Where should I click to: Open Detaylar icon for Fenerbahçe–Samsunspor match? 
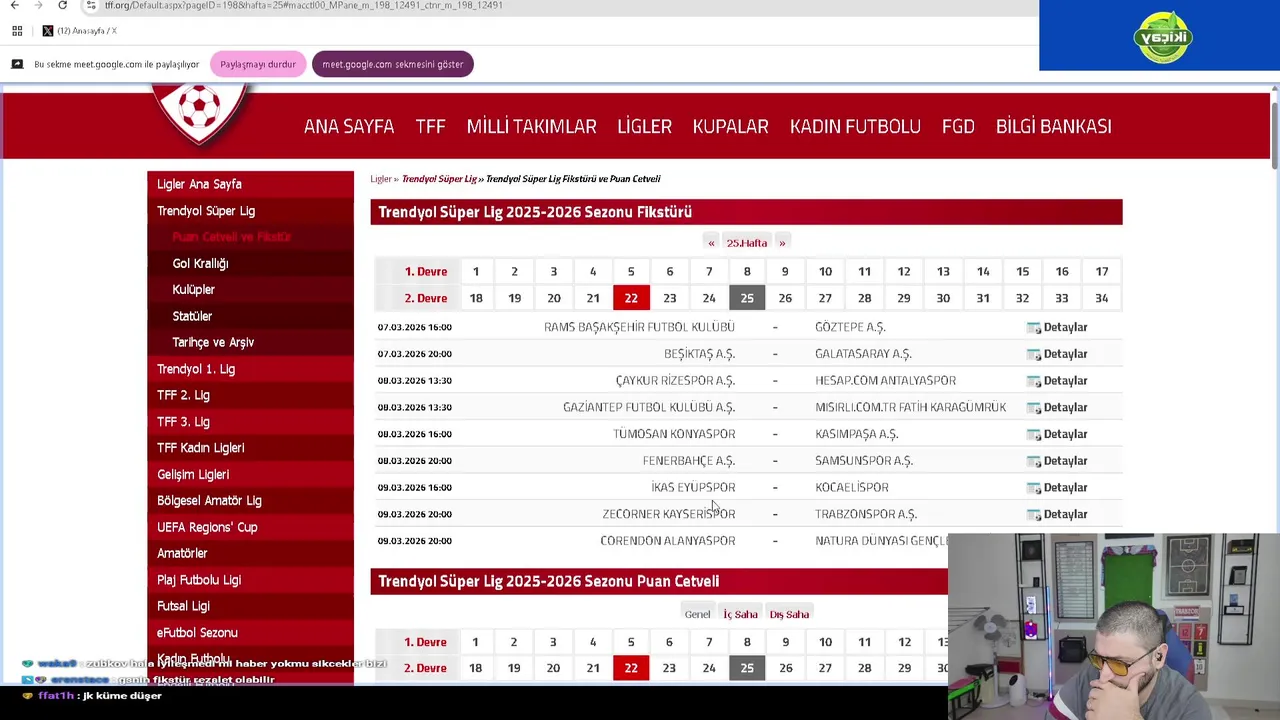[1034, 461]
